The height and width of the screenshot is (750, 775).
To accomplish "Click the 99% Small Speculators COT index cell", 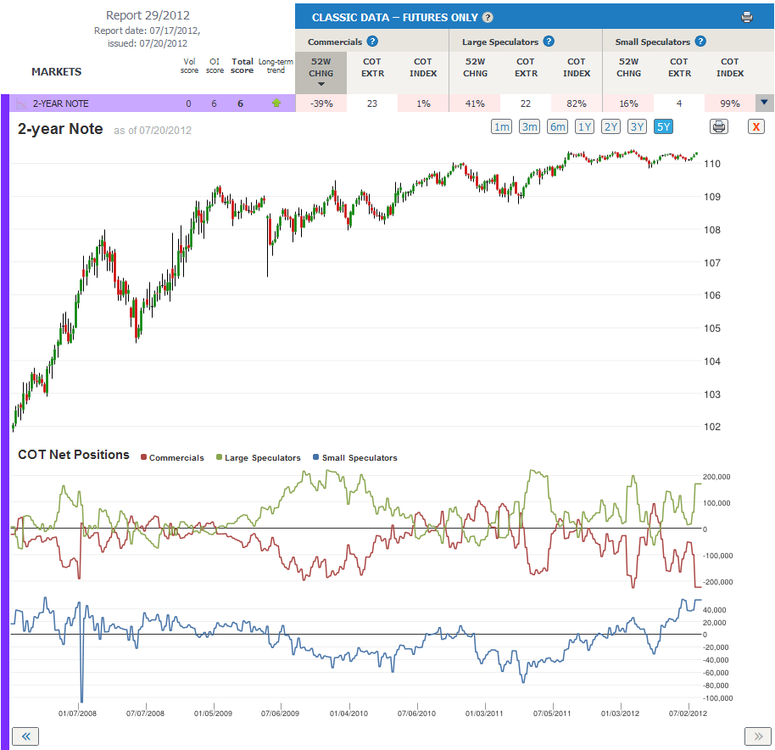I will (730, 103).
